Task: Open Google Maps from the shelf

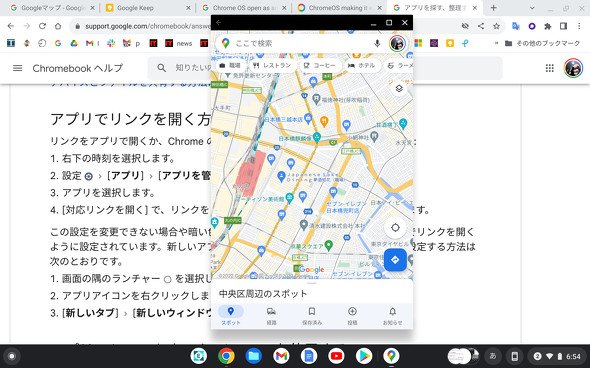Action: click(391, 356)
